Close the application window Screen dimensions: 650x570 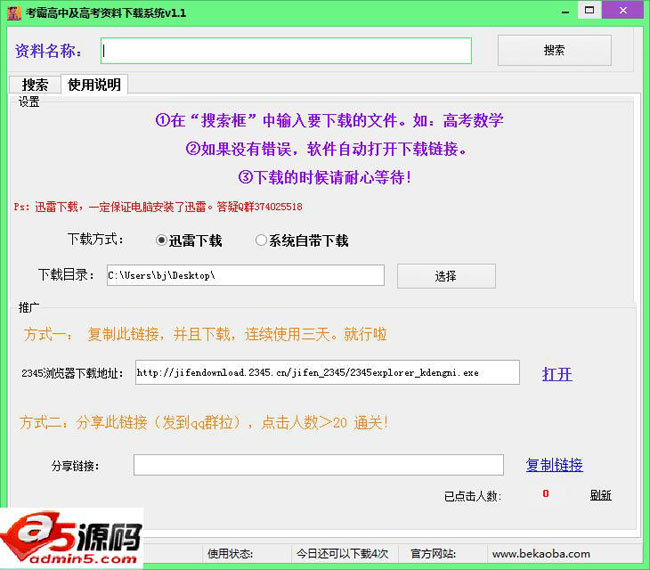[623, 10]
